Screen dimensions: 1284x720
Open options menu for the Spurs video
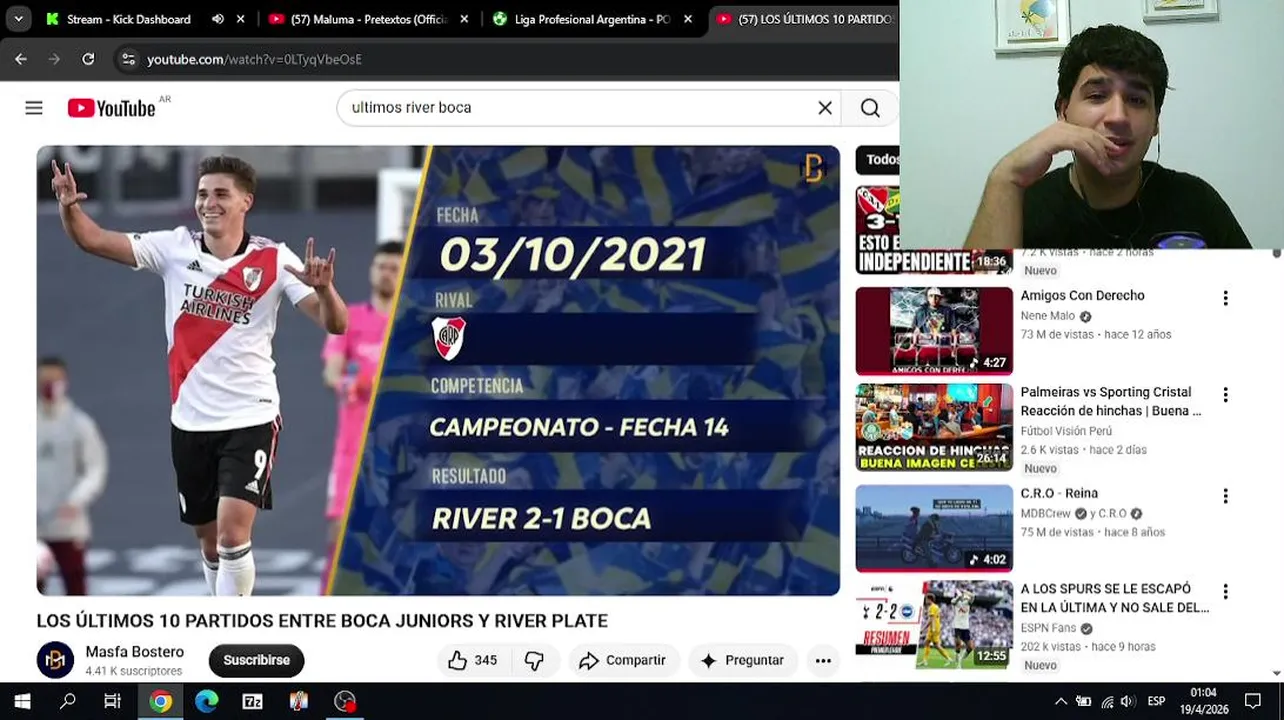pyautogui.click(x=1225, y=592)
